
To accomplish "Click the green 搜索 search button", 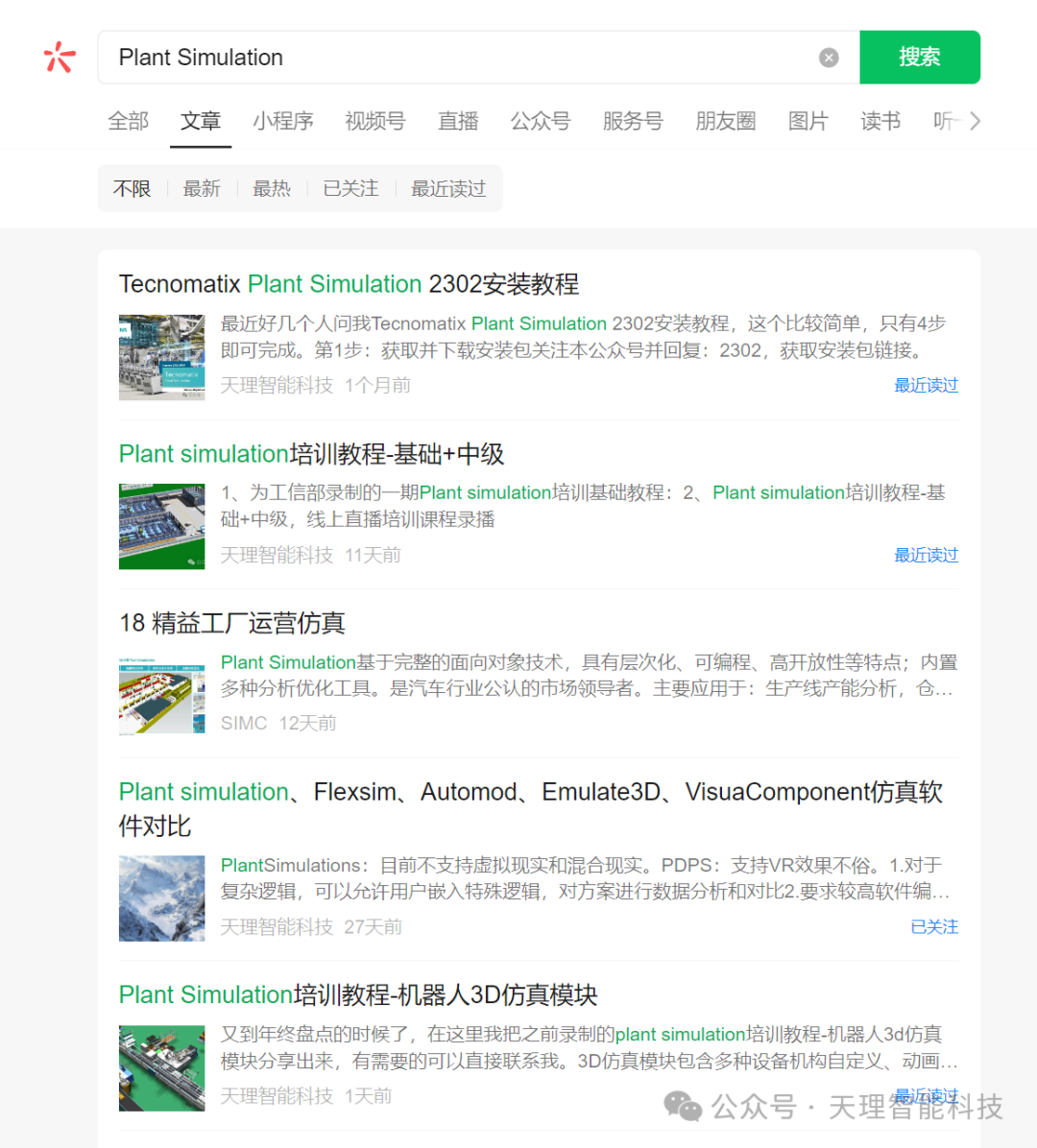I will 920,57.
